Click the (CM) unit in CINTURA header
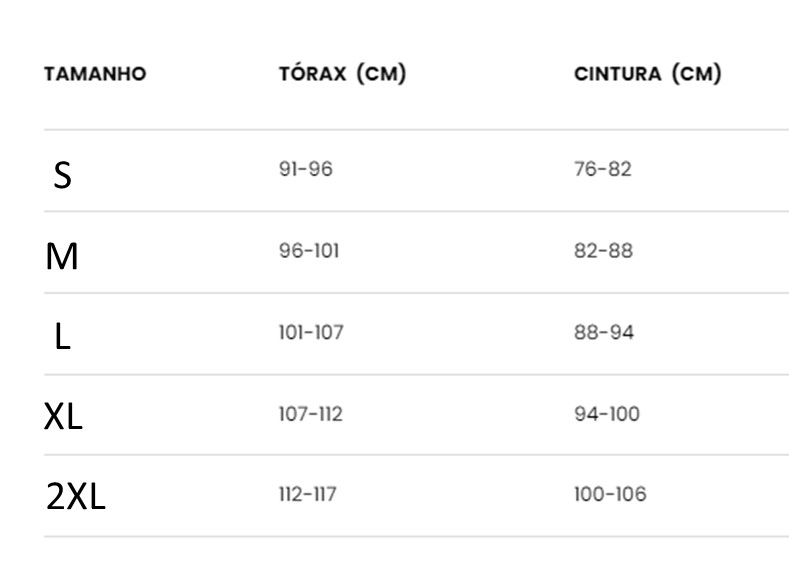Viewport: 789px width, 581px height. 697,74
